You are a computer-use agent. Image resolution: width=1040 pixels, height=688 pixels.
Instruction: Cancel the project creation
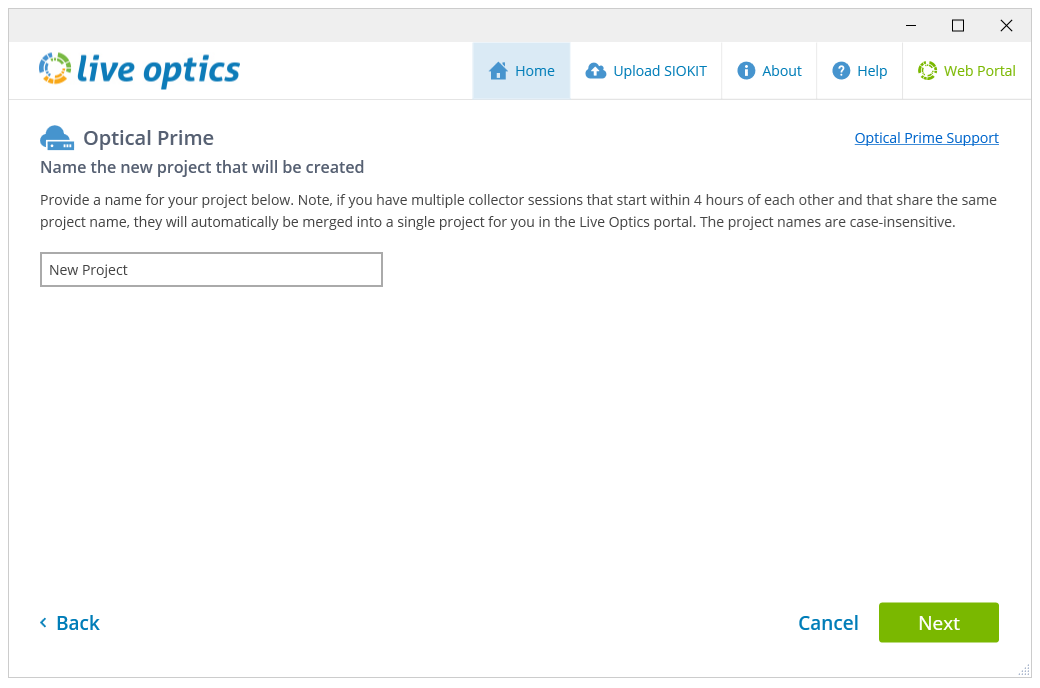click(x=828, y=623)
